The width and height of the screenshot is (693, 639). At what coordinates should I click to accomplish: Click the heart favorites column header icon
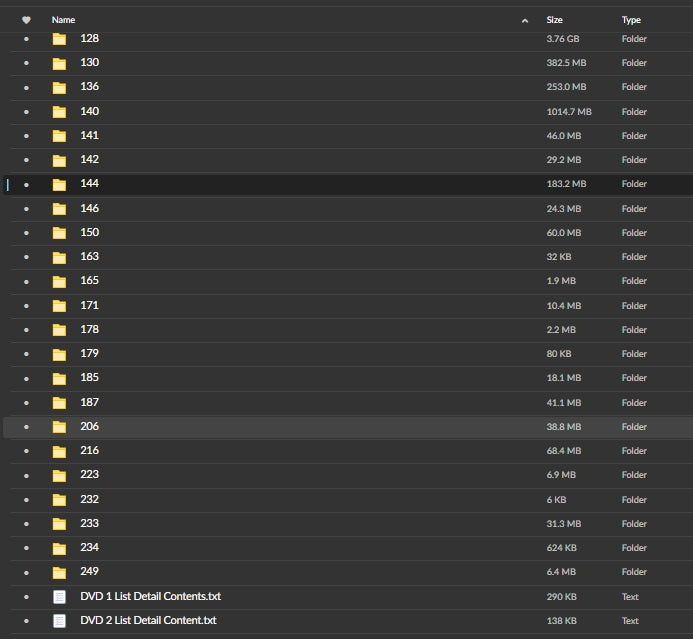tap(26, 20)
